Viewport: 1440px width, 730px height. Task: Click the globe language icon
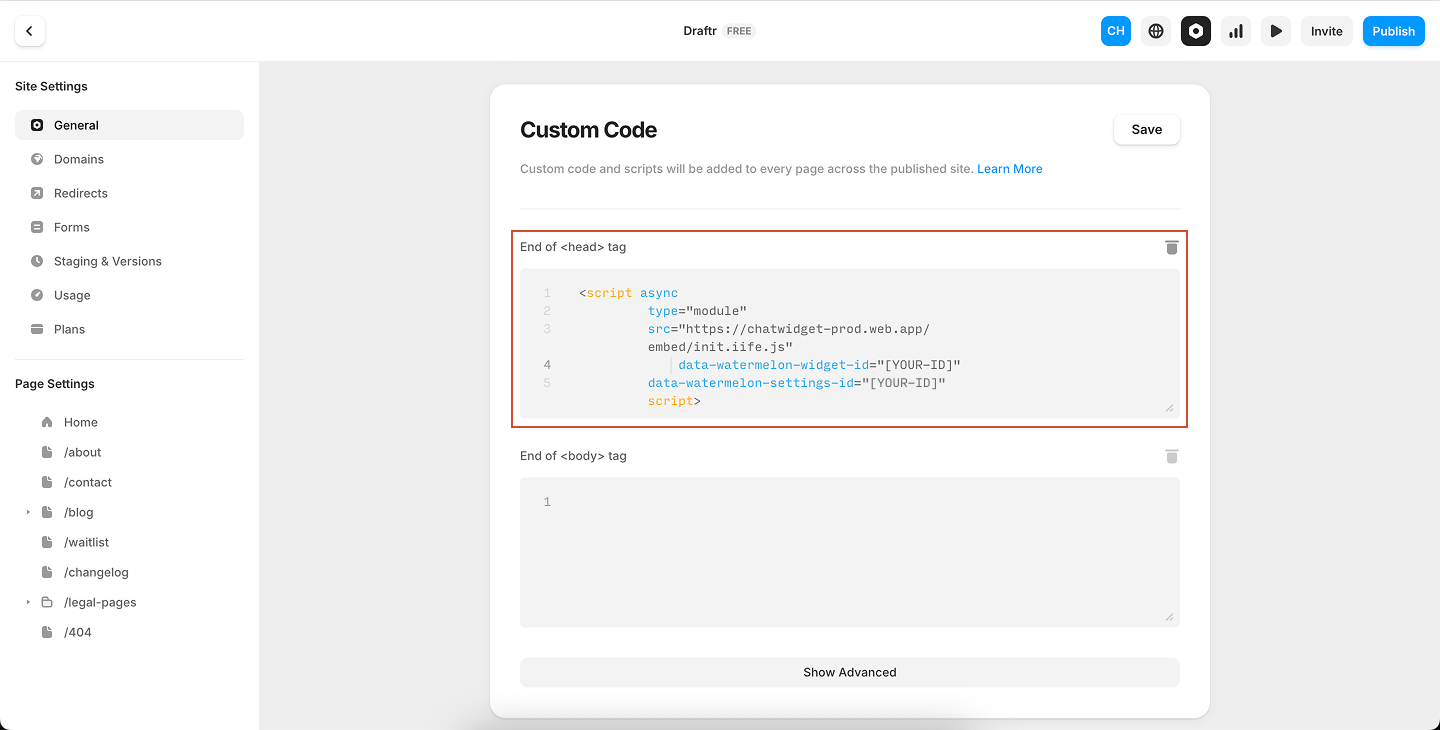pos(1156,31)
